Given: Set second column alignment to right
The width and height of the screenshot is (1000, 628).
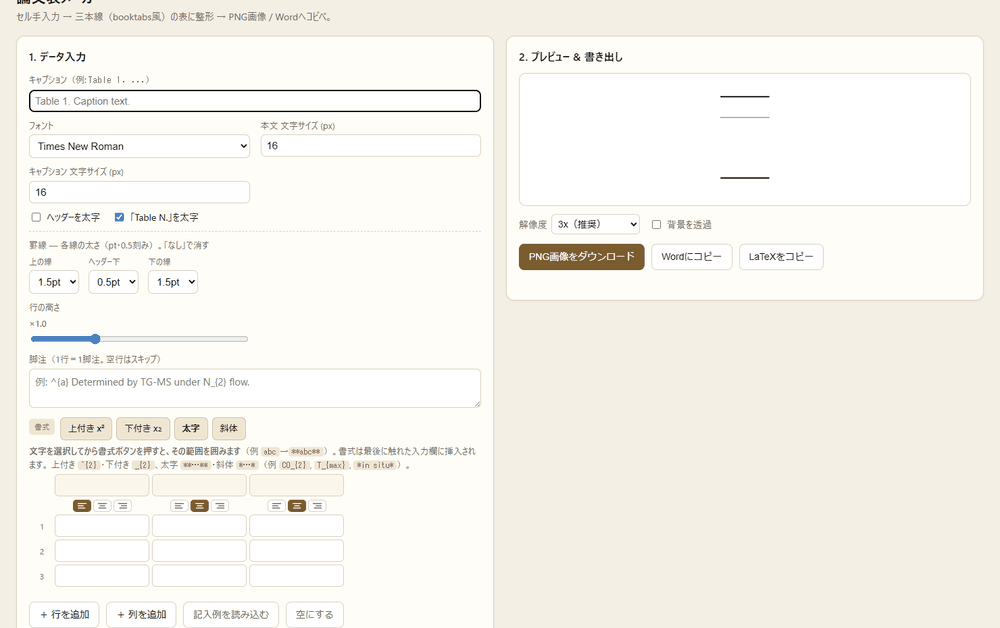Looking at the screenshot, I should (220, 506).
